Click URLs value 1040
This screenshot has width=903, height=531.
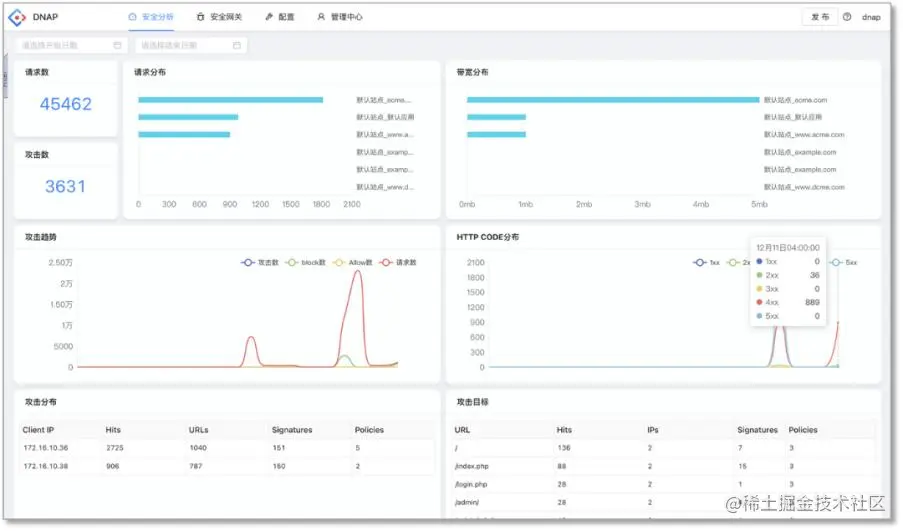click(198, 448)
